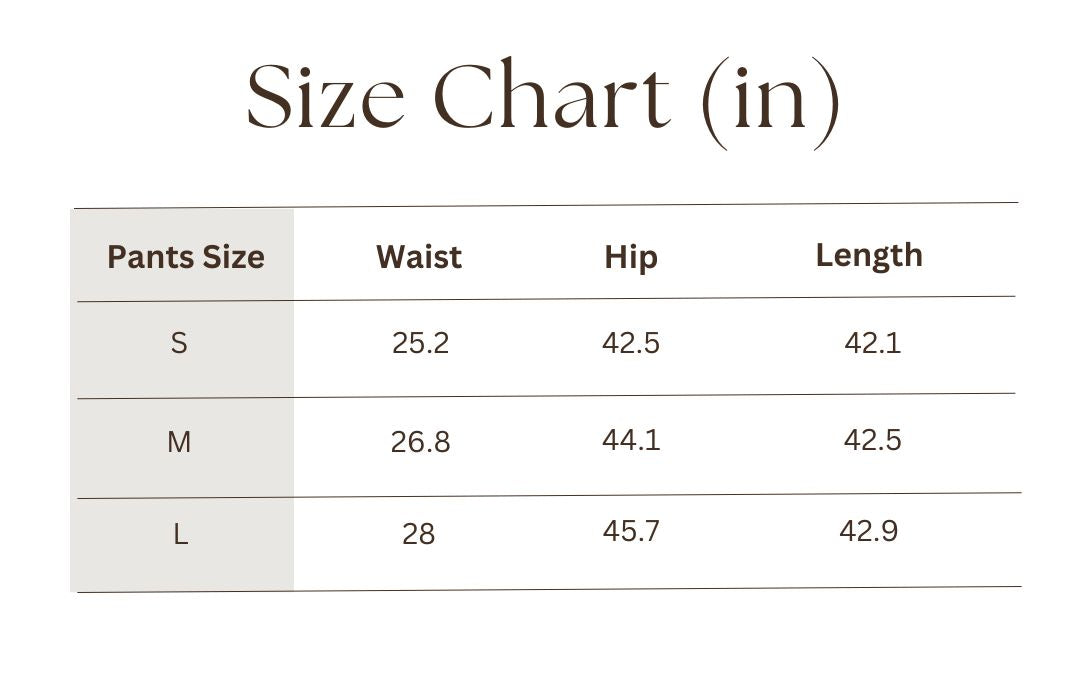Click the waist value 26.8
The height and width of the screenshot is (700, 1080).
[x=420, y=442]
